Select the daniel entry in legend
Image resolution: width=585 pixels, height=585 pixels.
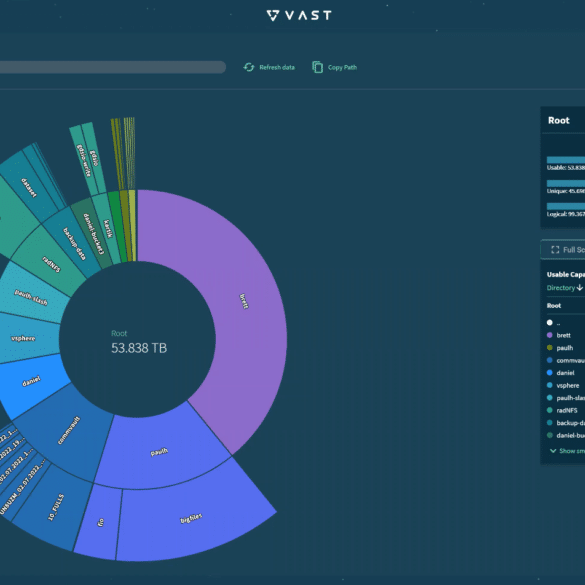[561, 373]
